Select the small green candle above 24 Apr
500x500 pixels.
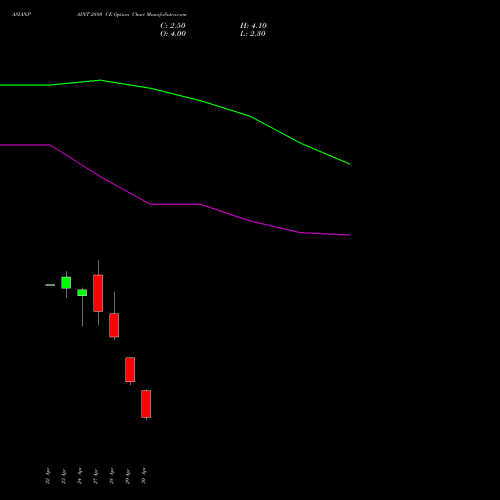tap(82, 293)
